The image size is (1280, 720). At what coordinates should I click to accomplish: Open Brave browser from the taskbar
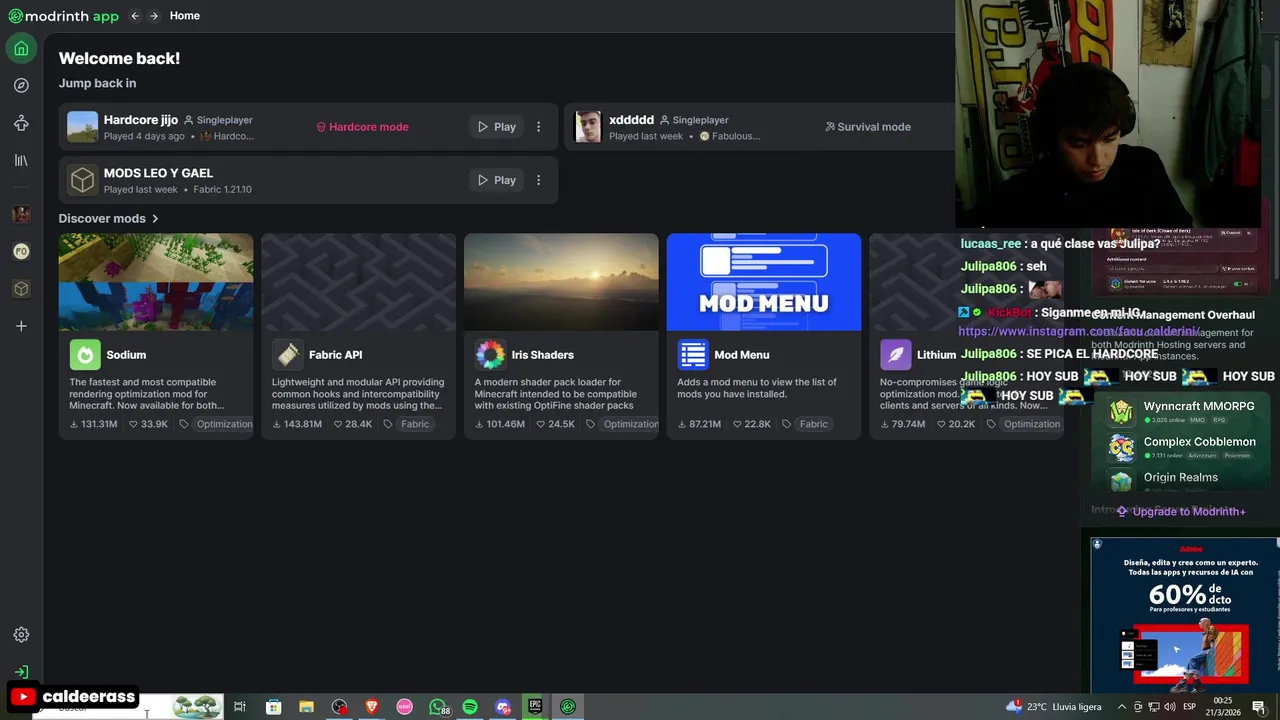(372, 707)
